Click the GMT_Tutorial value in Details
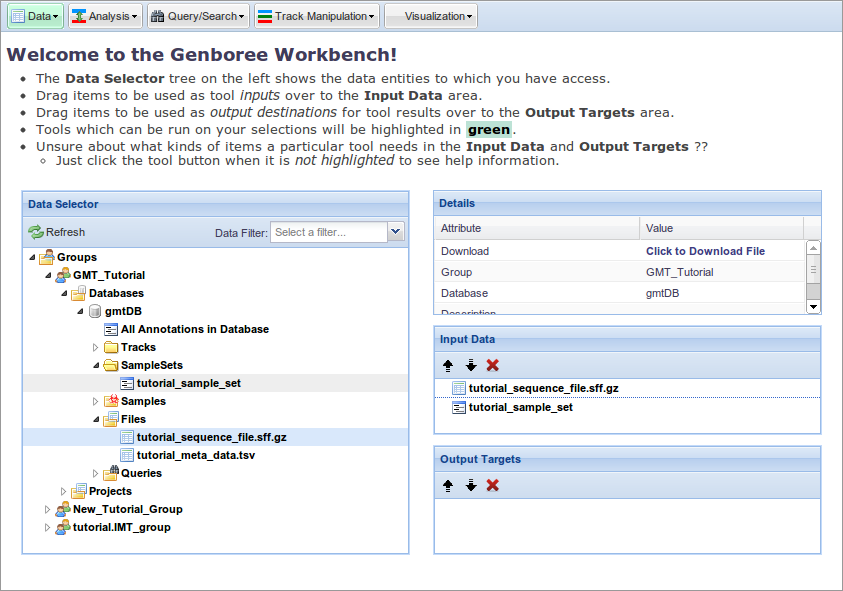 [x=680, y=272]
